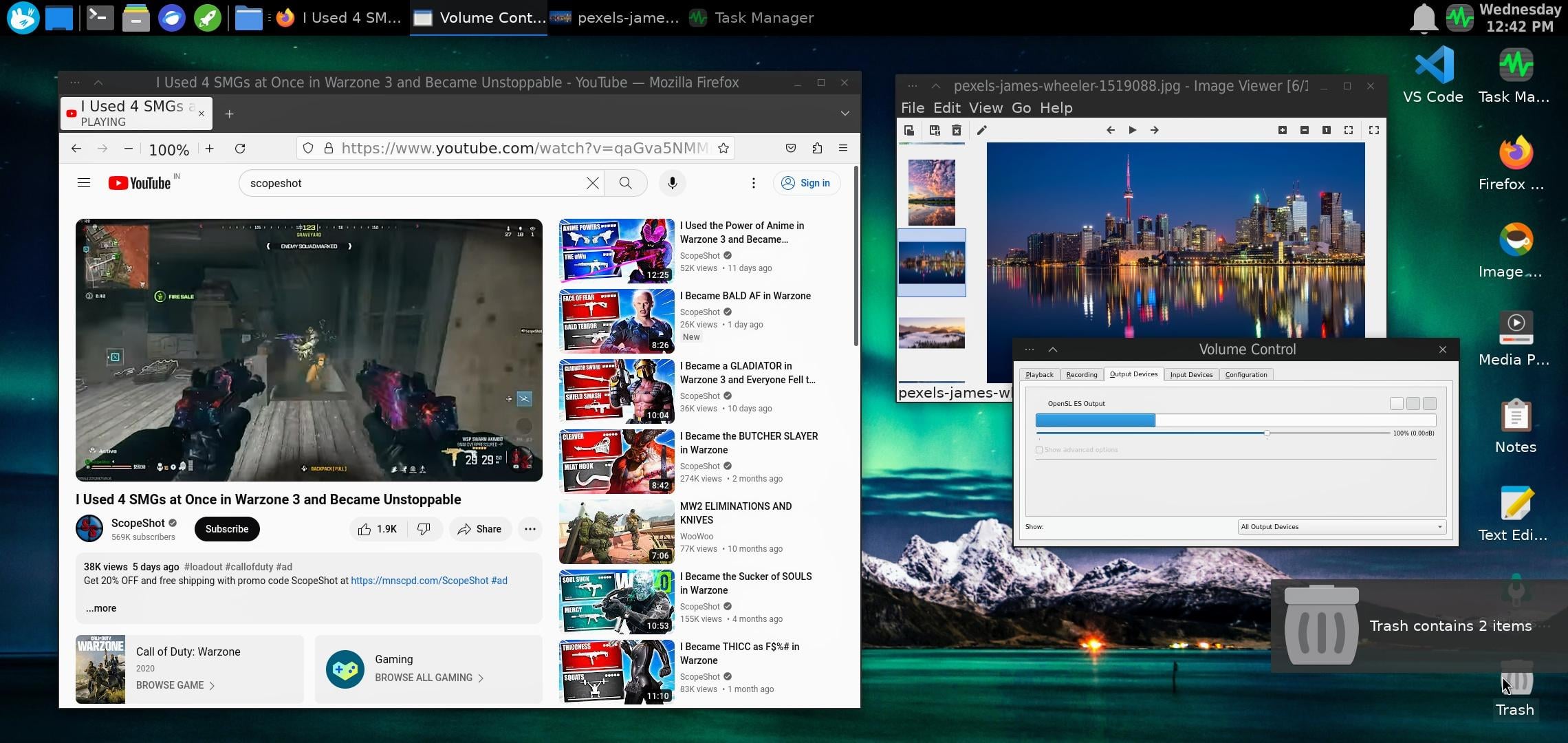Expand Firefox list all tabs chevron

point(845,114)
